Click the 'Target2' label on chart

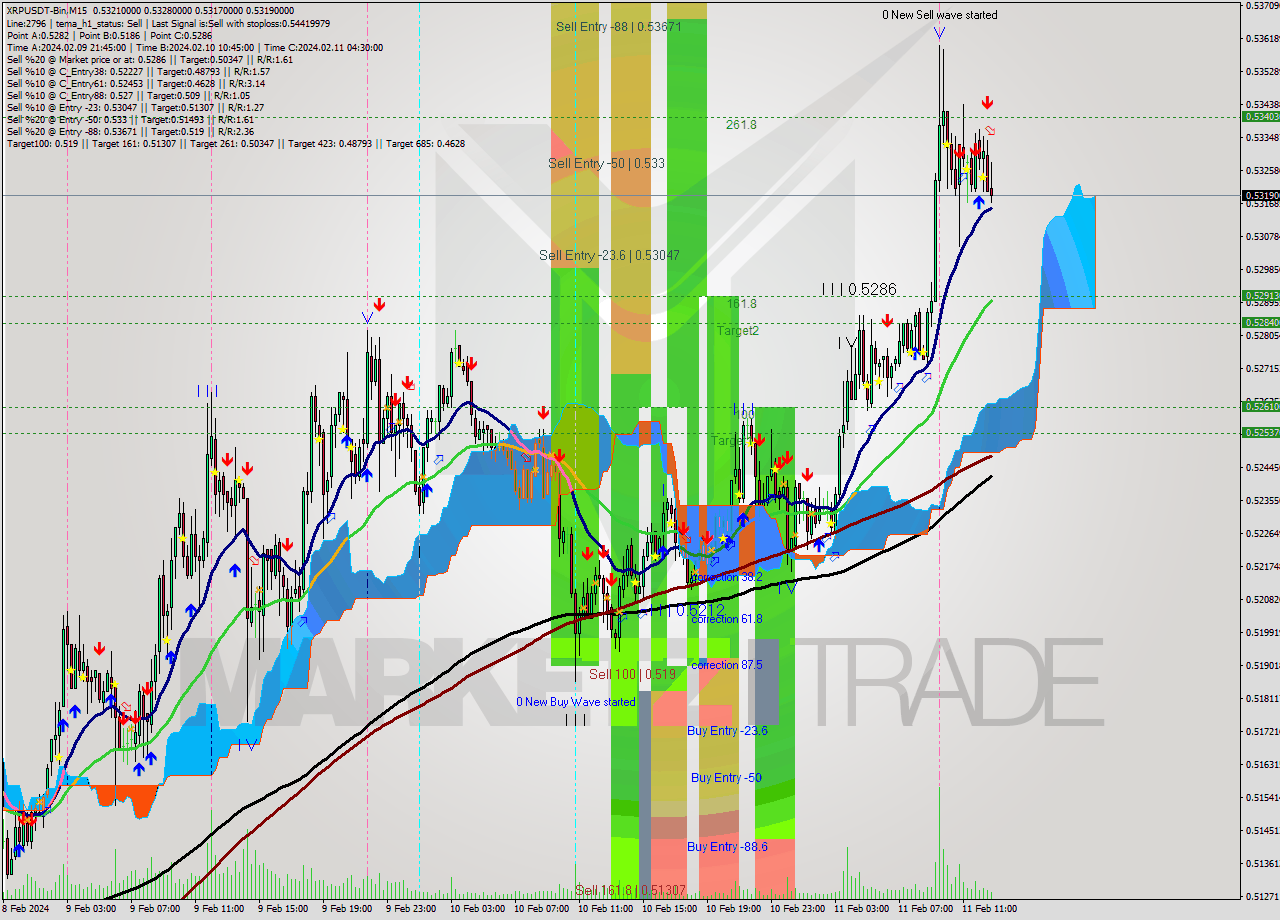pos(737,331)
